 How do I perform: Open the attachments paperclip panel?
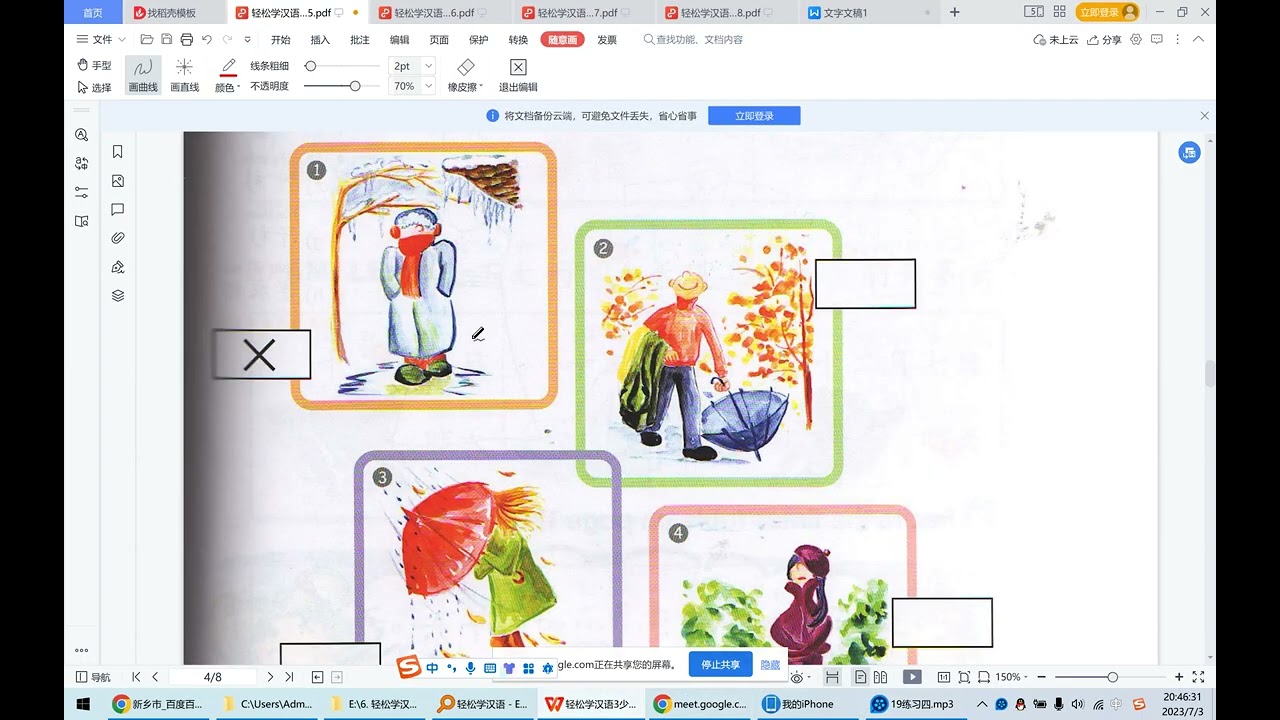pos(118,238)
